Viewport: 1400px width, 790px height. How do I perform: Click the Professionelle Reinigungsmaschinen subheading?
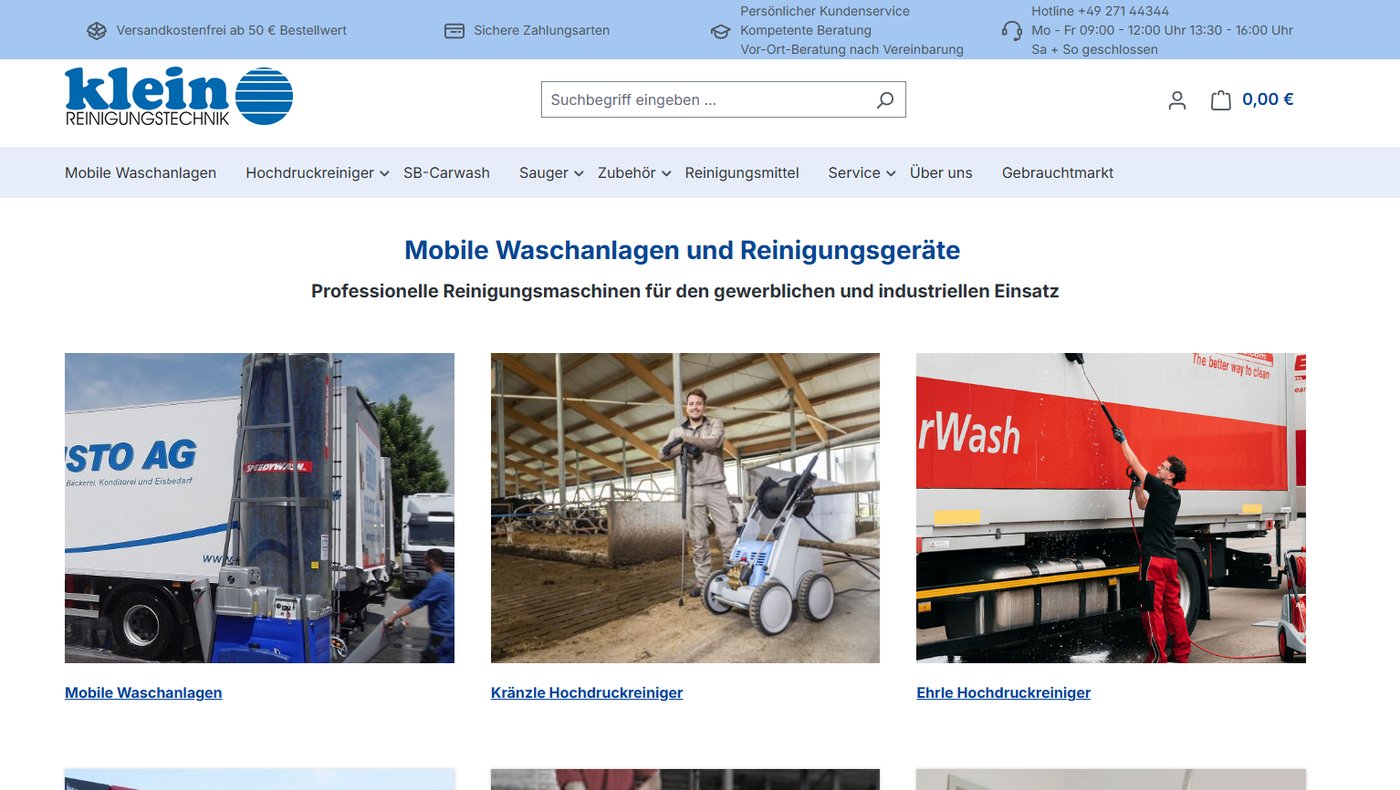pyautogui.click(x=685, y=291)
